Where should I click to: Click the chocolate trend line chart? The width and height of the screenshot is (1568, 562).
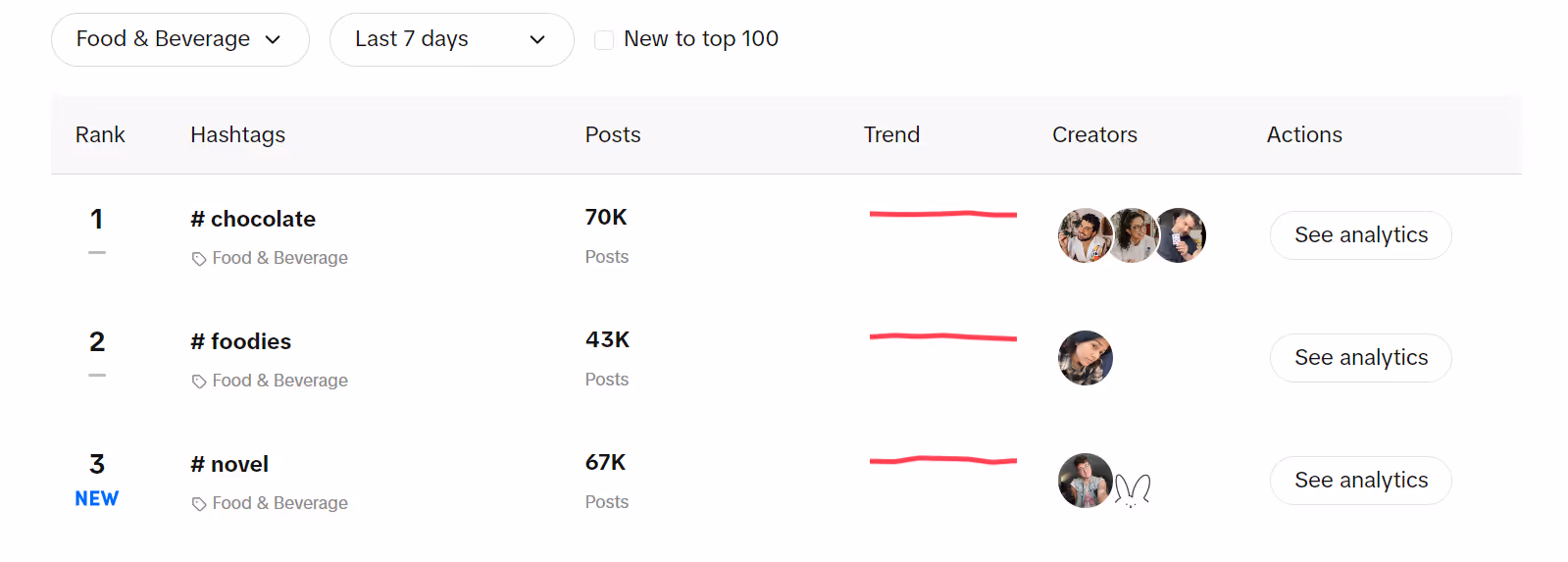[943, 214]
